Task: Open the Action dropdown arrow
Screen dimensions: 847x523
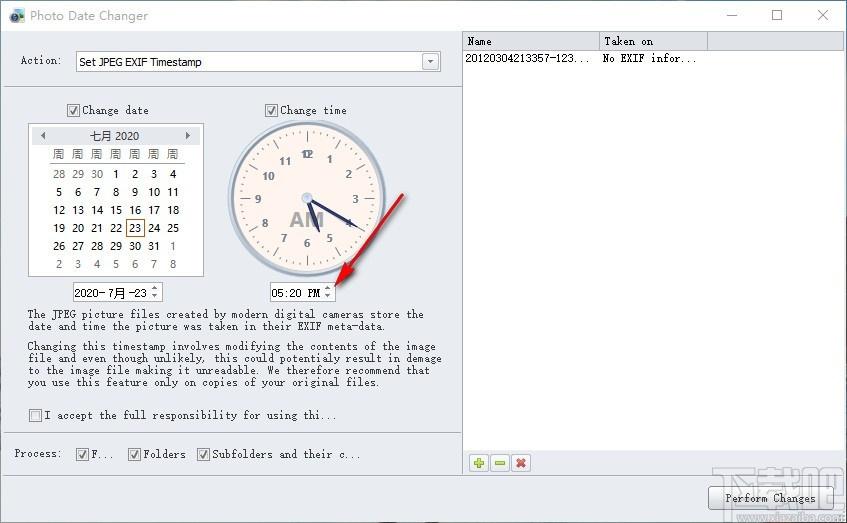Action: (430, 62)
